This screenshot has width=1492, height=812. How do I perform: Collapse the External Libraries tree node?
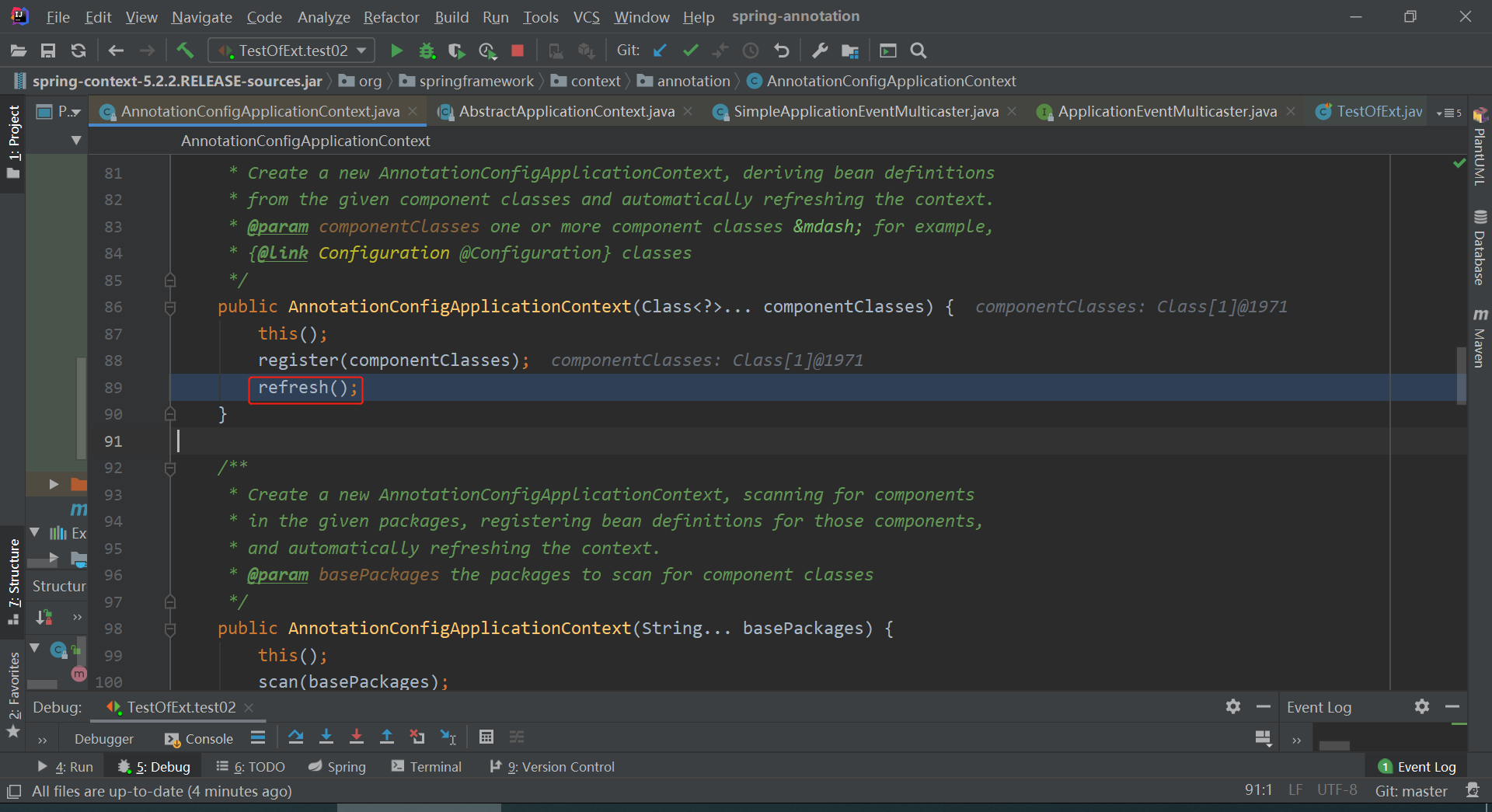35,533
